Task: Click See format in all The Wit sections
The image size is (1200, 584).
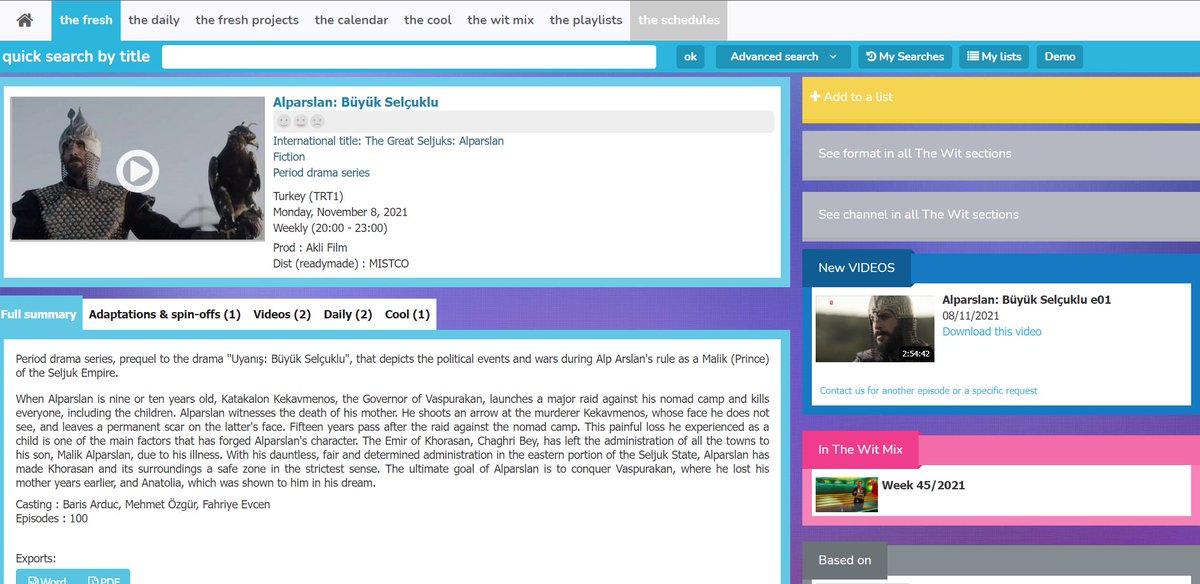Action: pos(1001,154)
